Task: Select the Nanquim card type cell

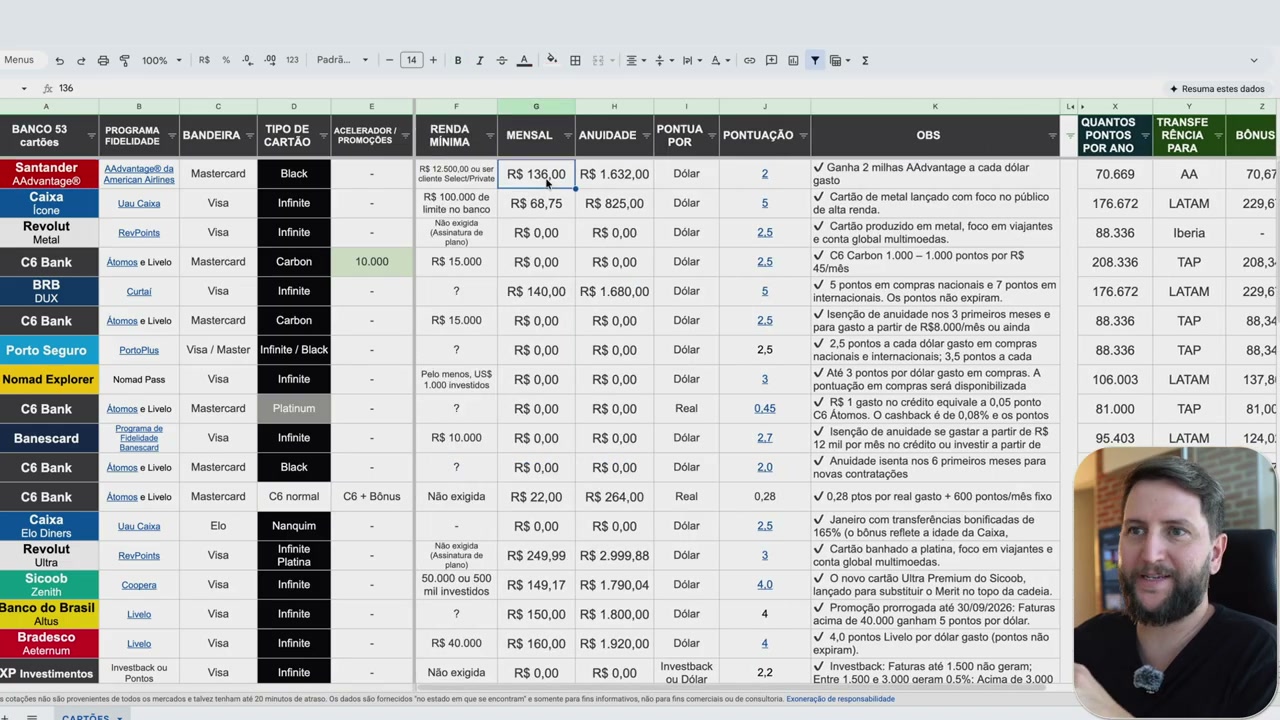Action: (293, 526)
